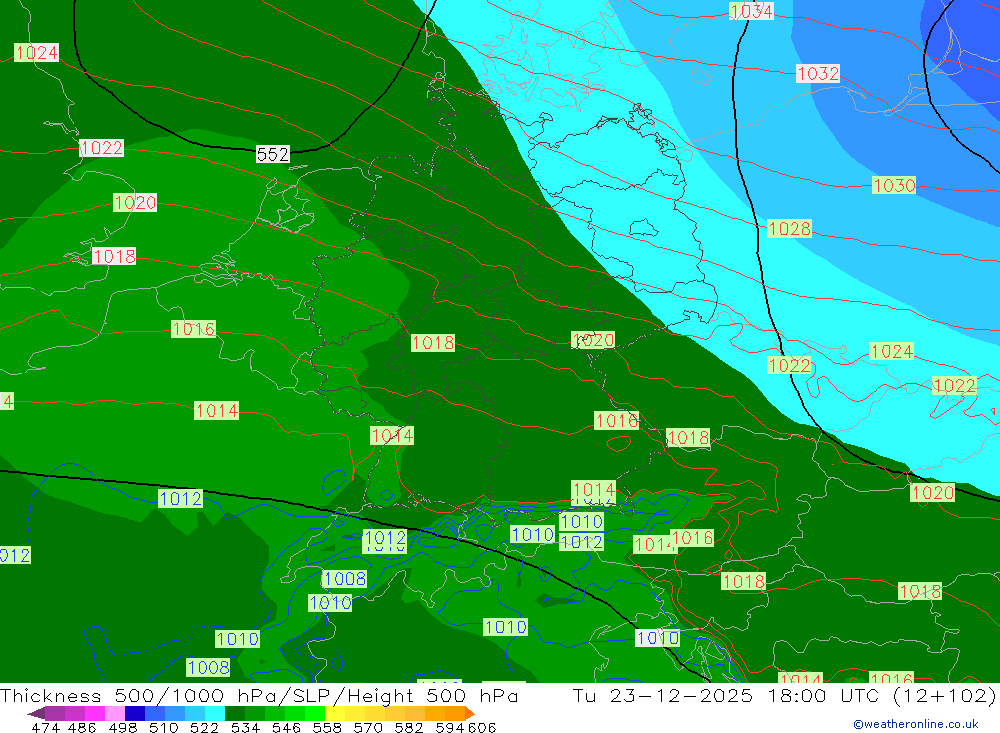This screenshot has height=733, width=1000.
Task: Click the 582 legend value
Action: point(409,727)
